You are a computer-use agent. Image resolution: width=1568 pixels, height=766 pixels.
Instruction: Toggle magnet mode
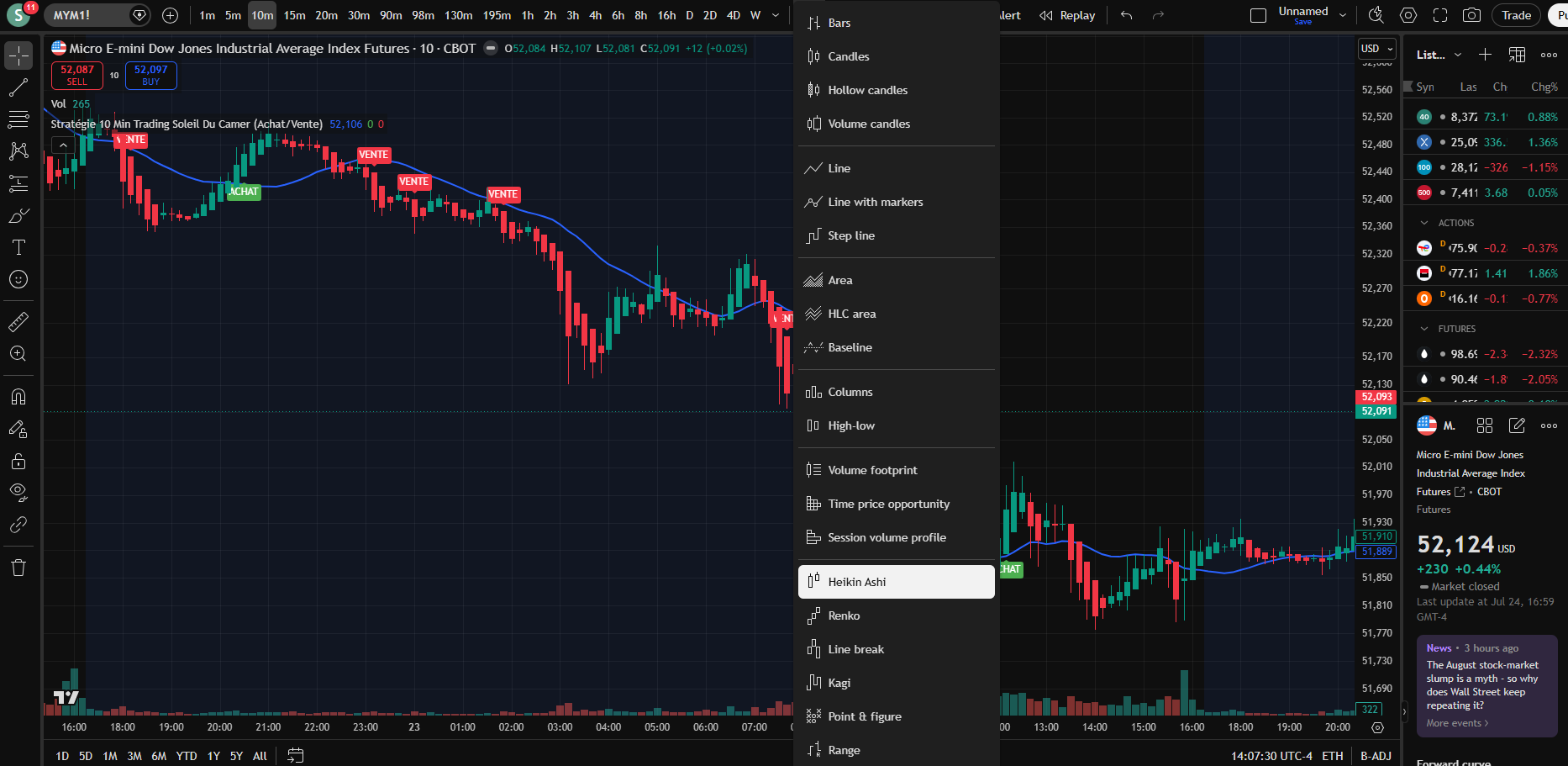(x=18, y=397)
